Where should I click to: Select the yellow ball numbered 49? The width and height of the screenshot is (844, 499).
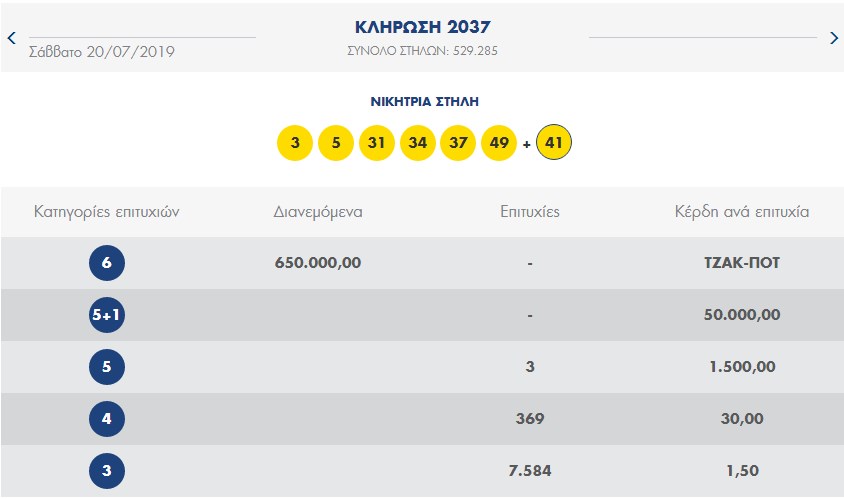coord(499,143)
